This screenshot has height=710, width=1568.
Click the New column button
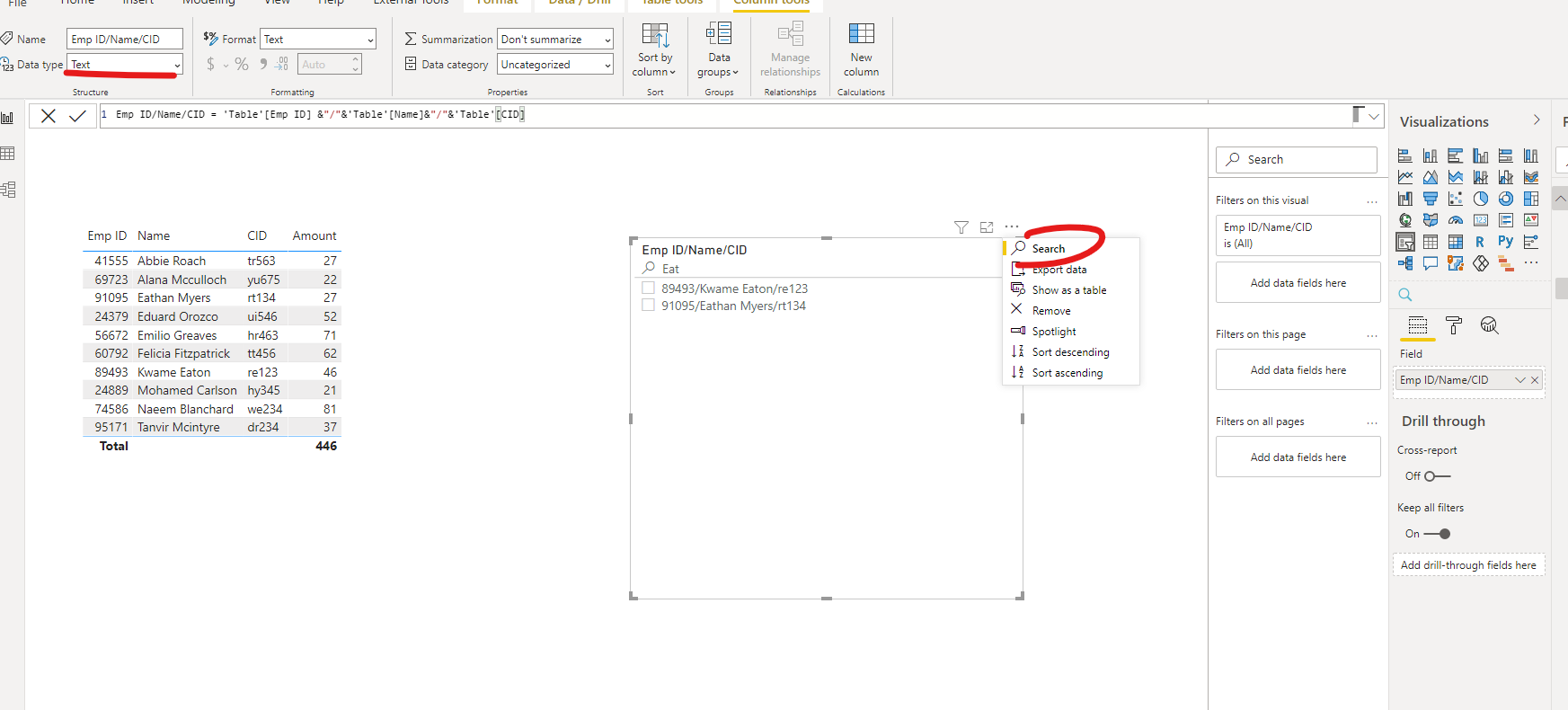point(861,50)
